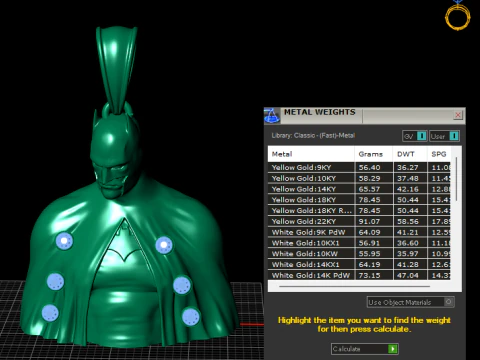This screenshot has height=360, width=480.
Task: Click the 35.97 DWT value
Action: point(407,254)
